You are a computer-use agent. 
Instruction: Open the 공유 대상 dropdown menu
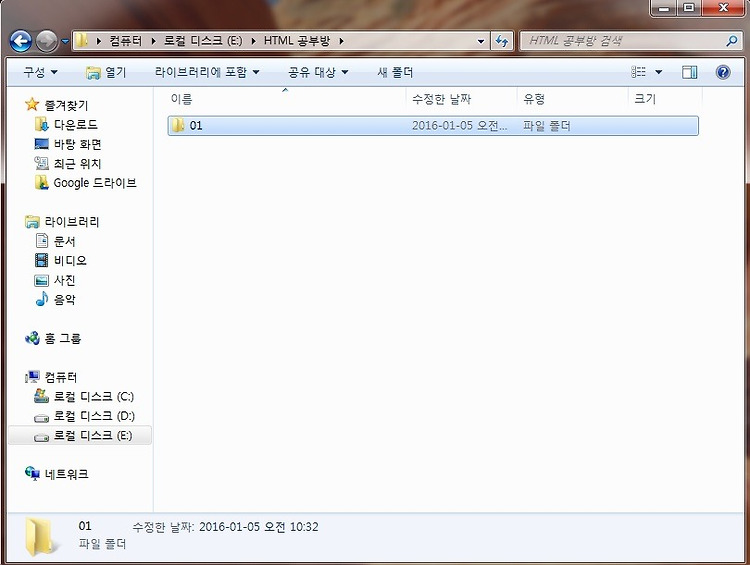318,72
